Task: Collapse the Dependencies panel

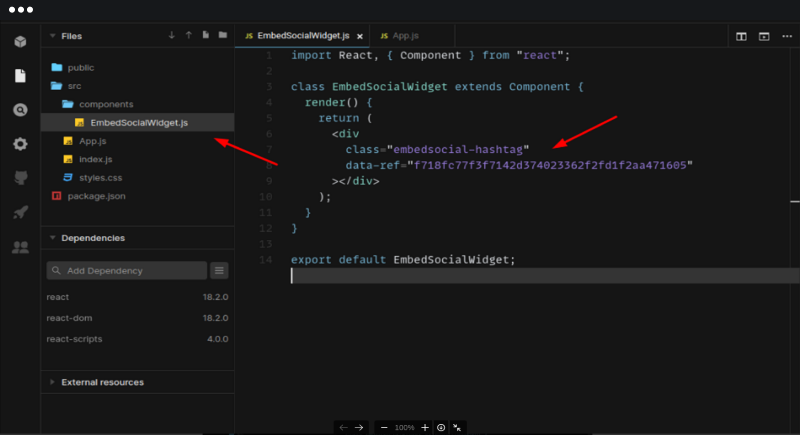Action: pos(53,238)
